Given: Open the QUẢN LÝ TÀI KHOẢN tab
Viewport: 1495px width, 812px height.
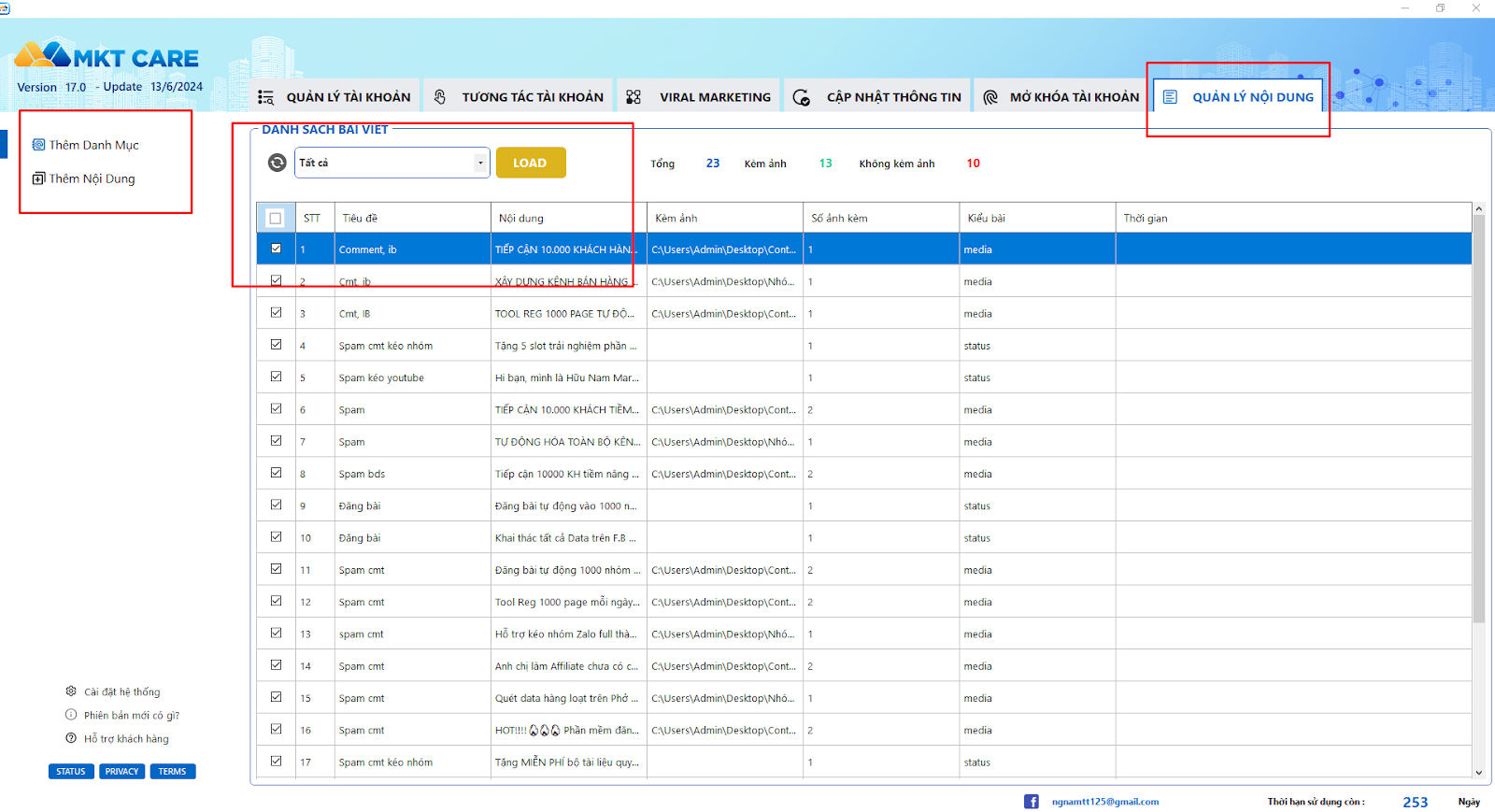Looking at the screenshot, I should [x=335, y=96].
